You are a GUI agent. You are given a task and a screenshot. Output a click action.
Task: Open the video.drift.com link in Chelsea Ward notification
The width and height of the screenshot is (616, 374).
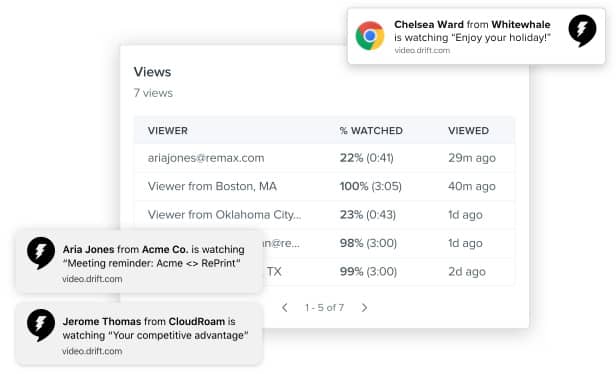point(422,50)
